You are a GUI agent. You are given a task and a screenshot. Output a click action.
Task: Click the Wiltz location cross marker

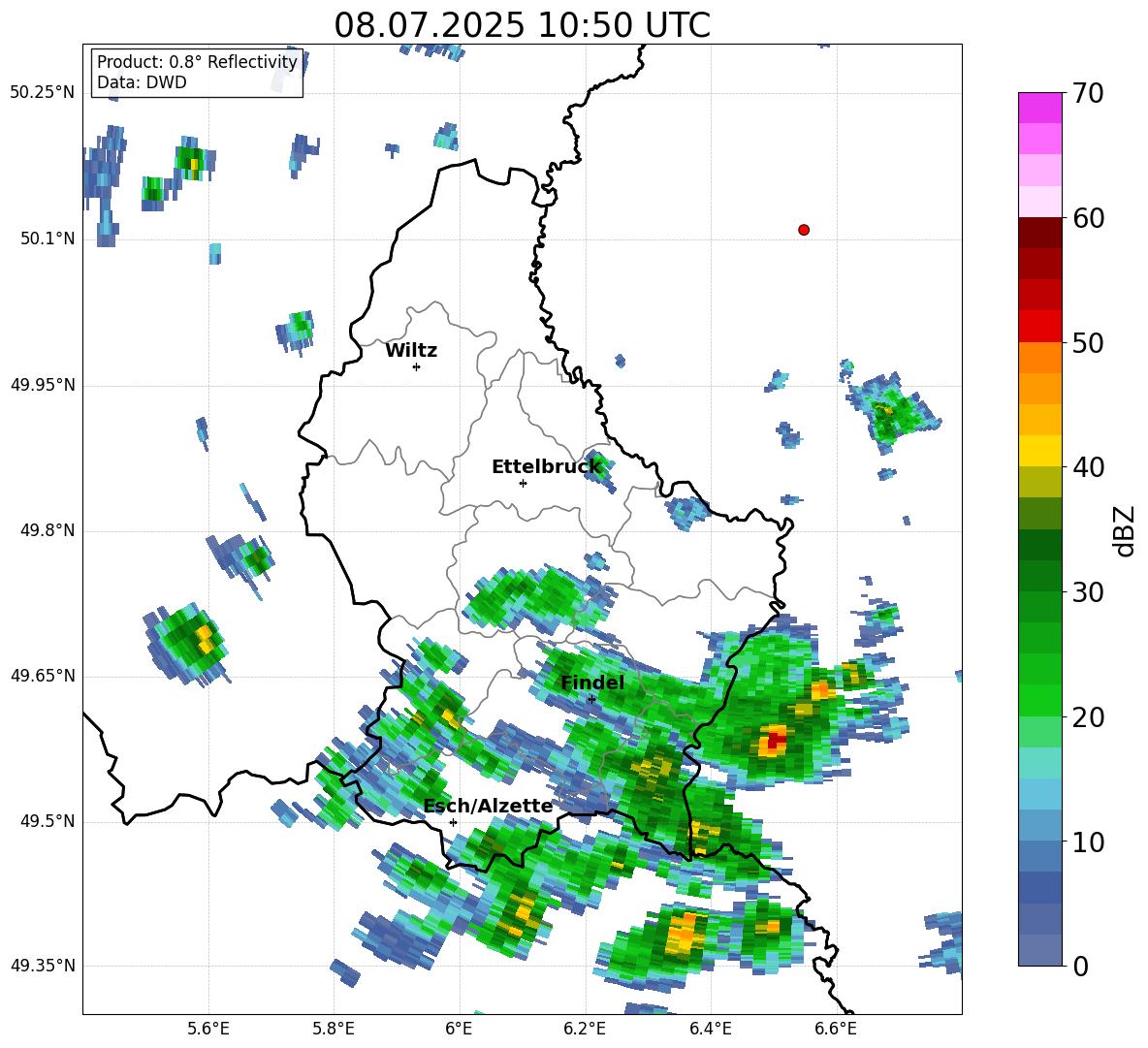[417, 366]
